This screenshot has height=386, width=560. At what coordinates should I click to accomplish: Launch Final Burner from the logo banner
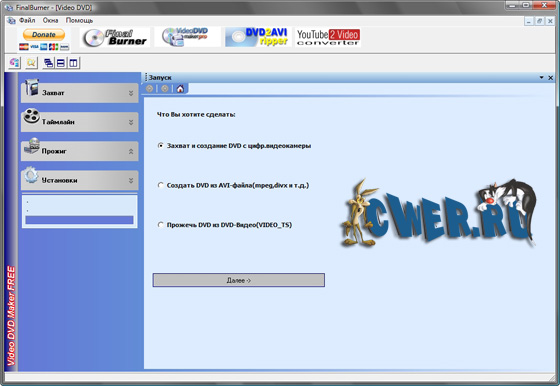(115, 37)
